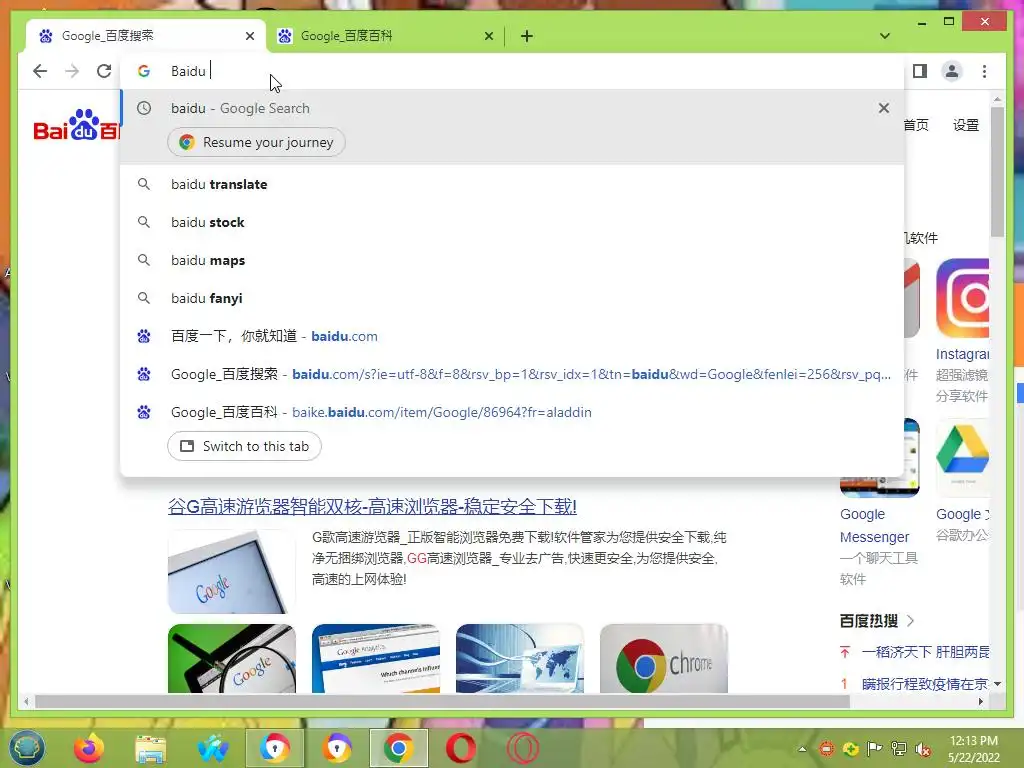Click the world map thumbnail

point(520,658)
